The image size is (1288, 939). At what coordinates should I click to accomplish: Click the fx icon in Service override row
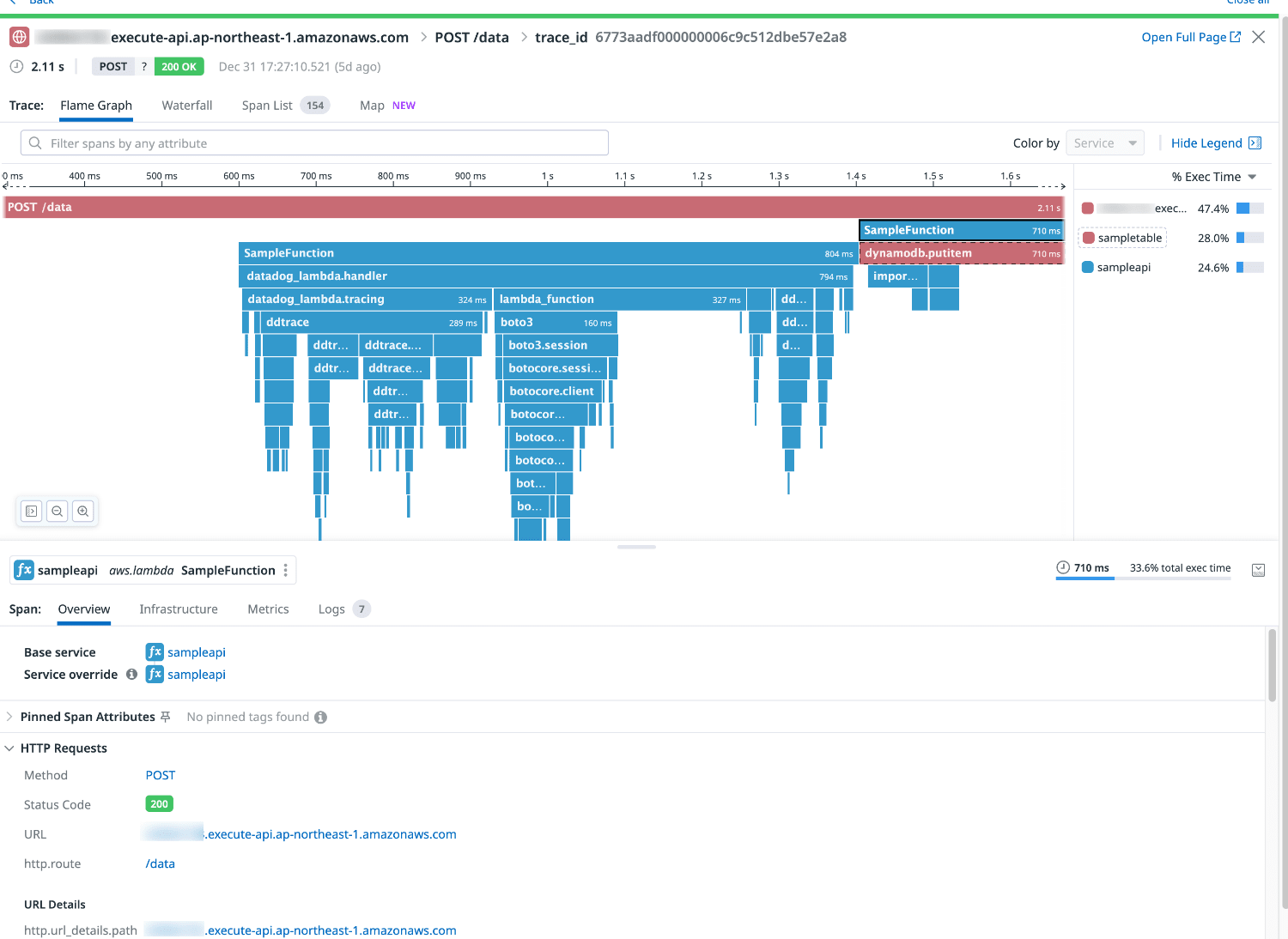[155, 675]
